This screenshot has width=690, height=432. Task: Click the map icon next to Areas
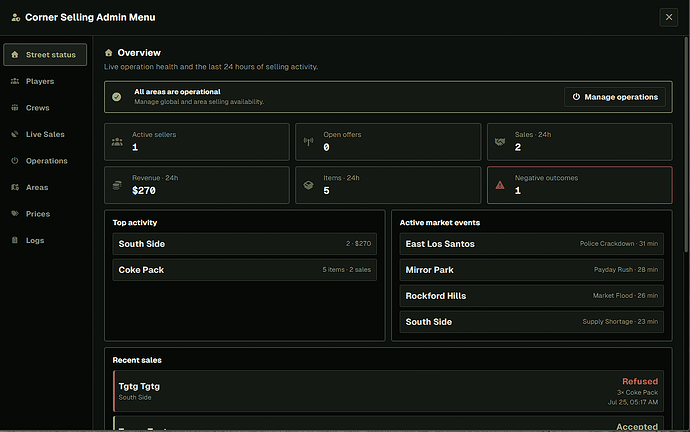(15, 187)
